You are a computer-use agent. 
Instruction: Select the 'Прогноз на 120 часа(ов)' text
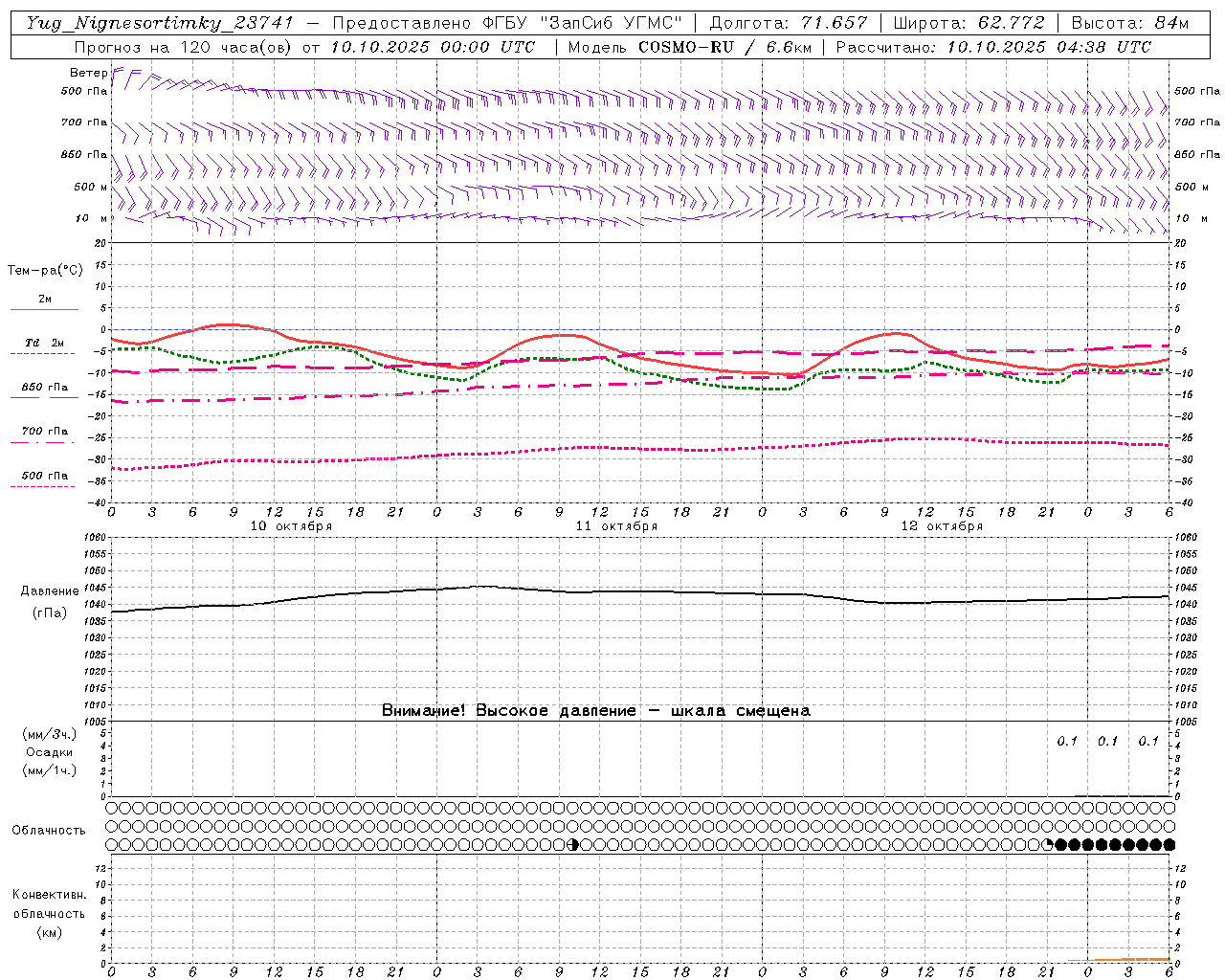185,47
